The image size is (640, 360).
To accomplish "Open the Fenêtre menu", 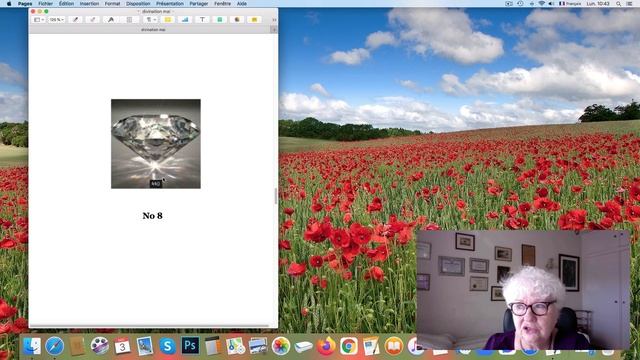I will tap(222, 3).
